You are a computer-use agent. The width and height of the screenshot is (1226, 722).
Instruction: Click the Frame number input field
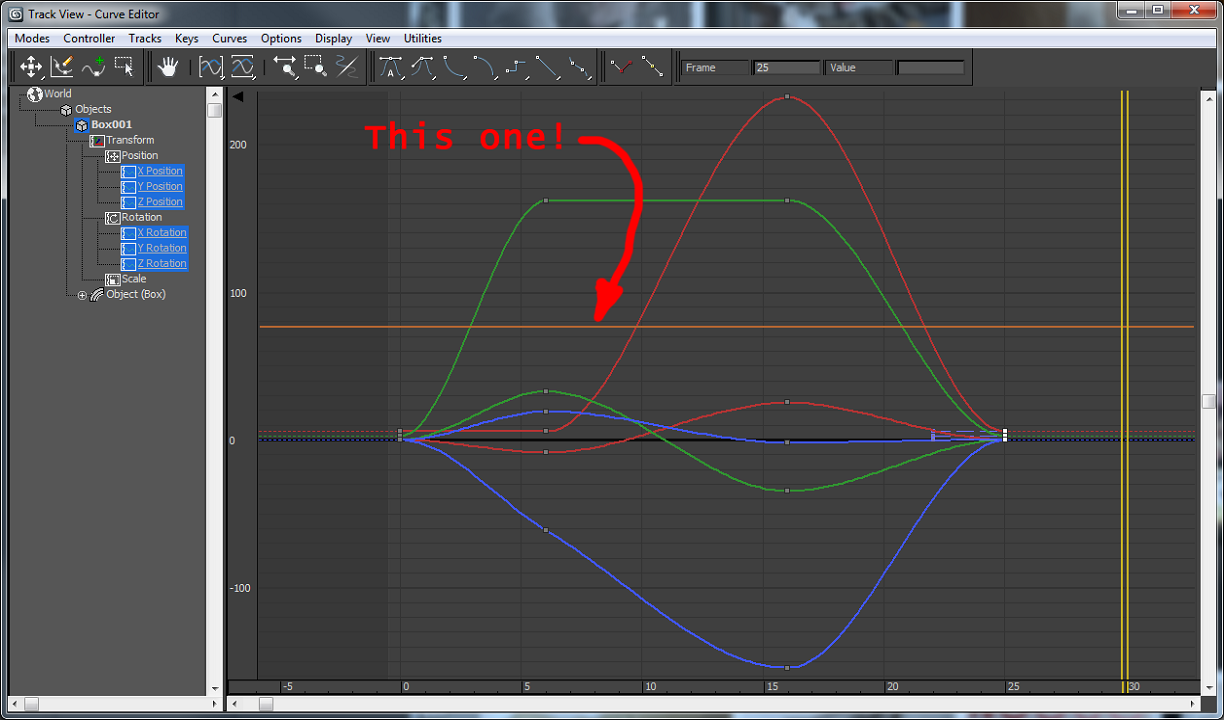coord(786,67)
